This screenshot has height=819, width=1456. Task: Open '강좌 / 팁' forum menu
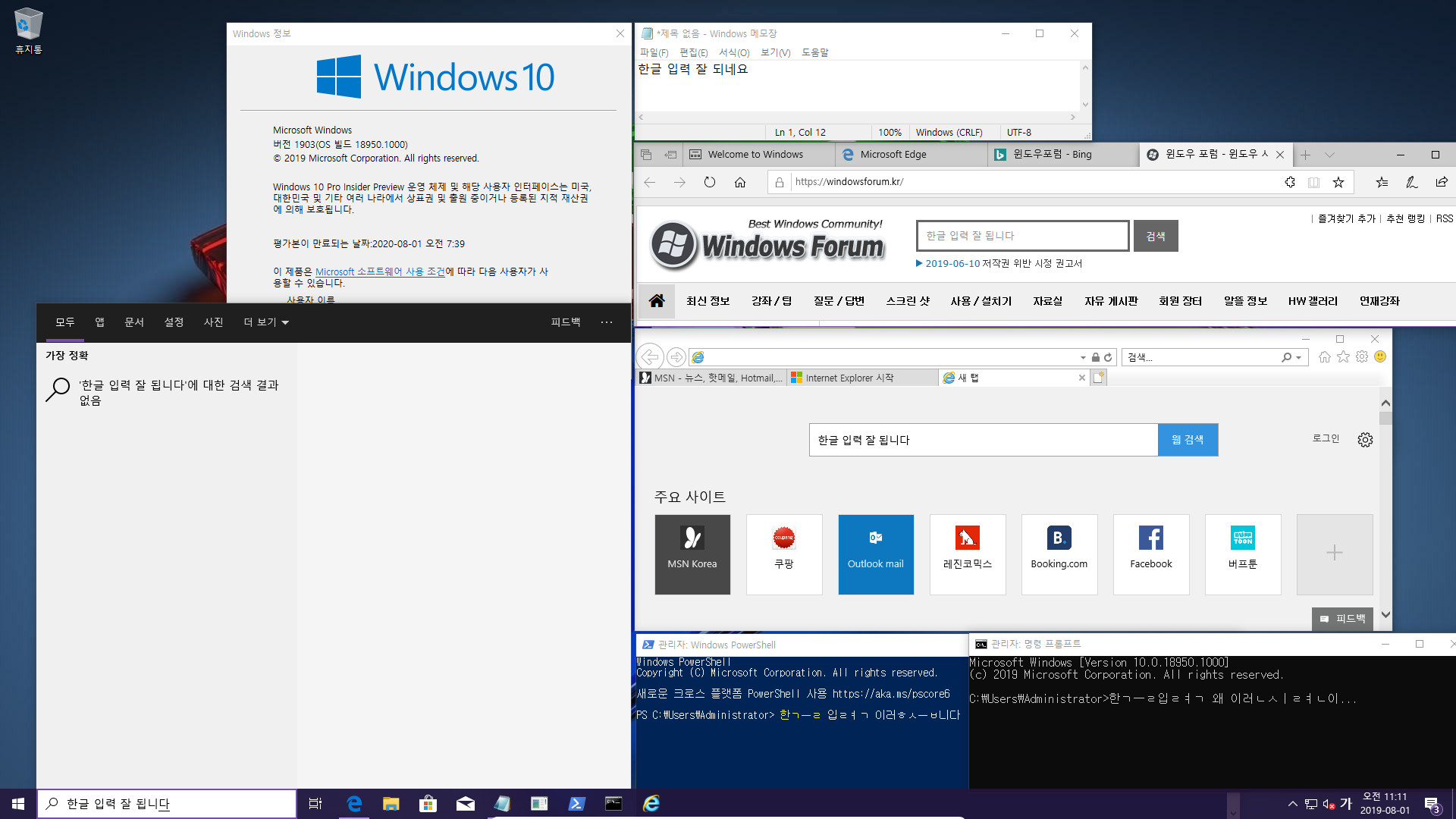[771, 301]
